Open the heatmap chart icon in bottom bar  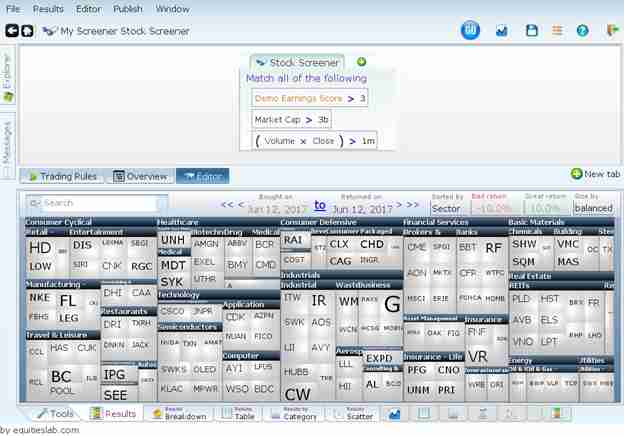[394, 415]
